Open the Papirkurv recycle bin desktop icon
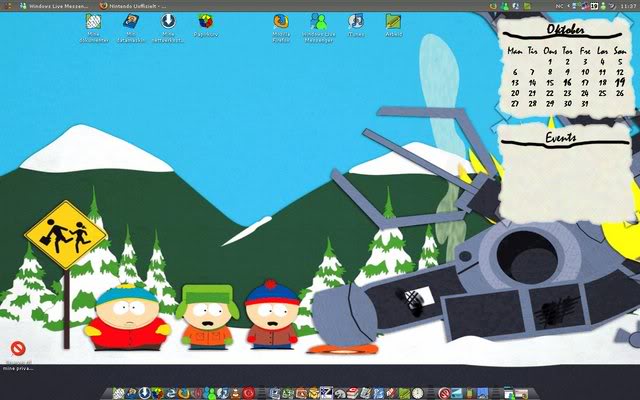This screenshot has width=640, height=400. coord(206,25)
